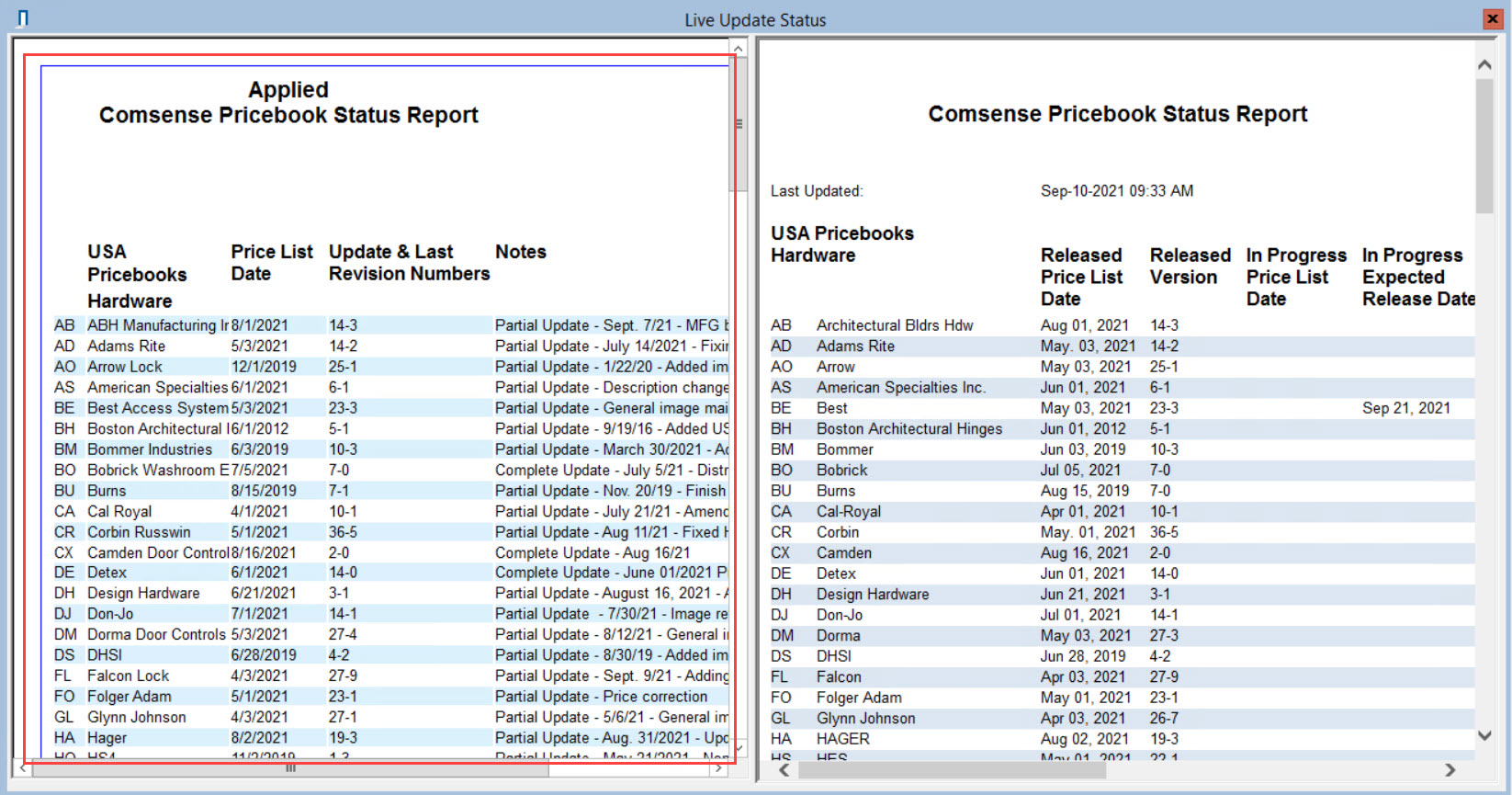Image resolution: width=1512 pixels, height=795 pixels.
Task: Click 'USA Pricebooks Hardware' heading in right report
Action: (842, 244)
